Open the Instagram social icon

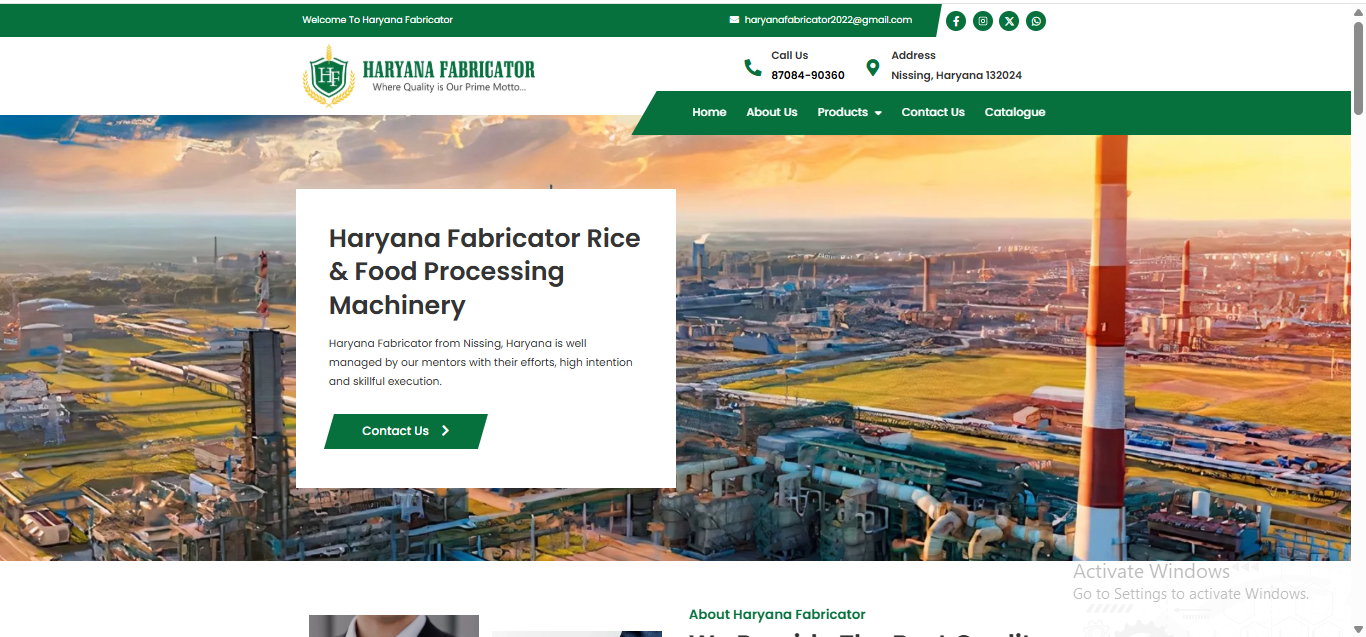[983, 21]
